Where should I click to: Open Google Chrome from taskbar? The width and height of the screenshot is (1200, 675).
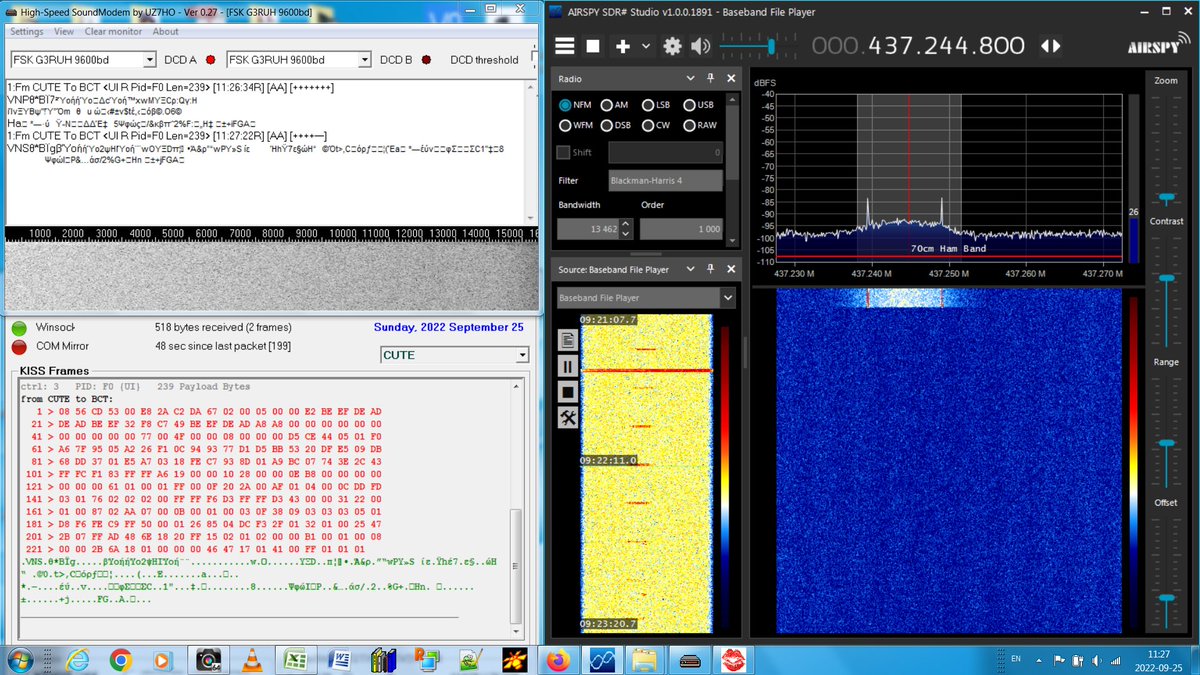[x=121, y=659]
